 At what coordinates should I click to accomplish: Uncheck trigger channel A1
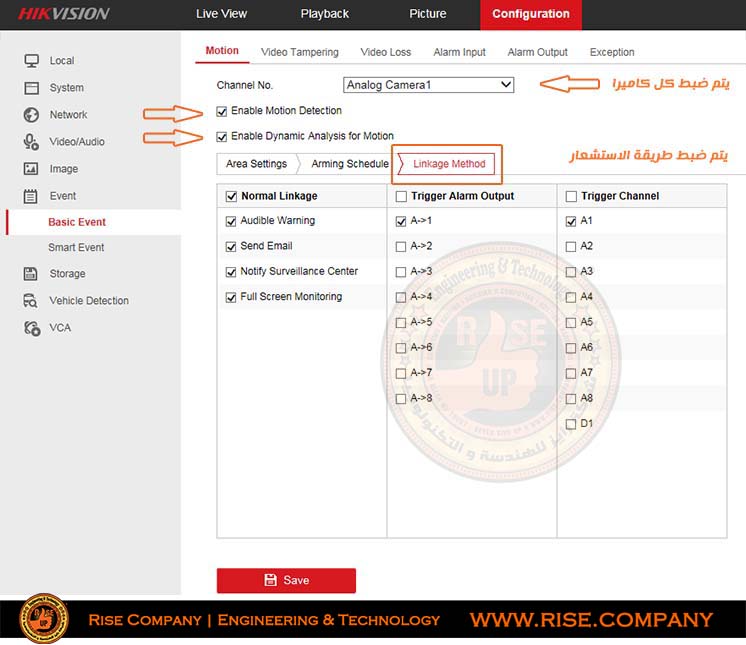point(571,221)
